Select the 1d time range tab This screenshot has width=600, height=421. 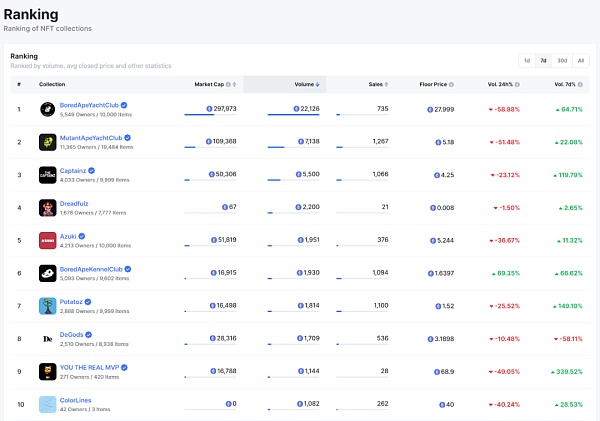pos(526,60)
